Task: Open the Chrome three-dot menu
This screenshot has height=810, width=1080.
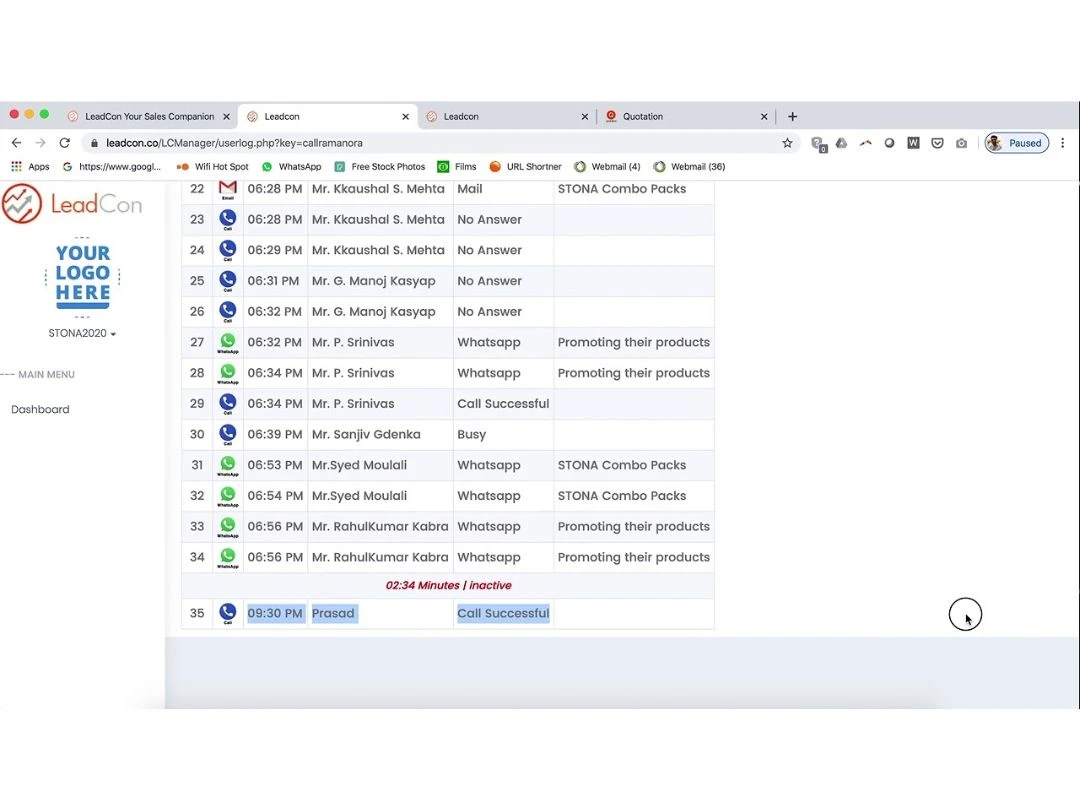Action: click(1062, 143)
